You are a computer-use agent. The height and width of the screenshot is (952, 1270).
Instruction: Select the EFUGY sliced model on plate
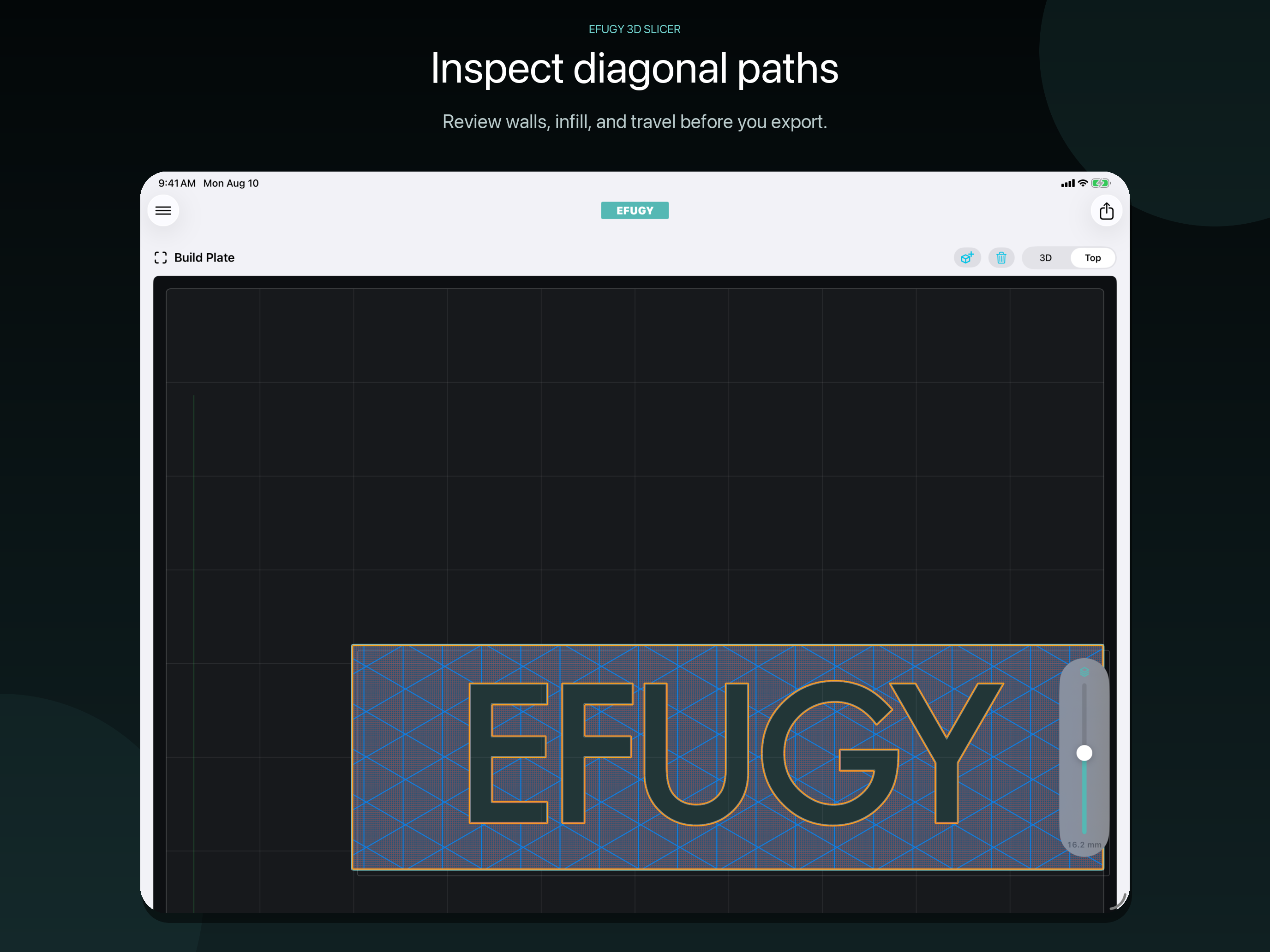point(727,757)
